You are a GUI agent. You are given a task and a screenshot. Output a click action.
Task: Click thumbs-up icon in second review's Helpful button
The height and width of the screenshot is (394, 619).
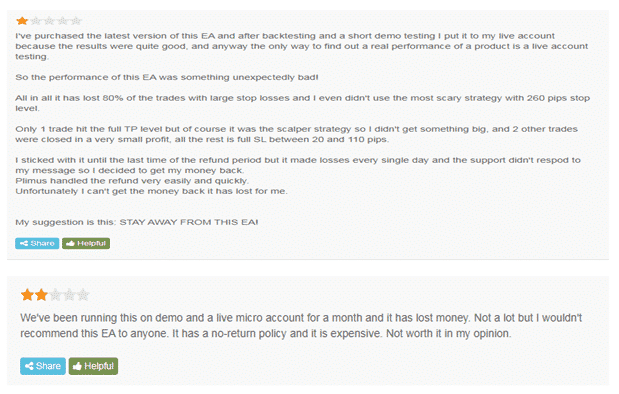pyautogui.click(x=77, y=366)
